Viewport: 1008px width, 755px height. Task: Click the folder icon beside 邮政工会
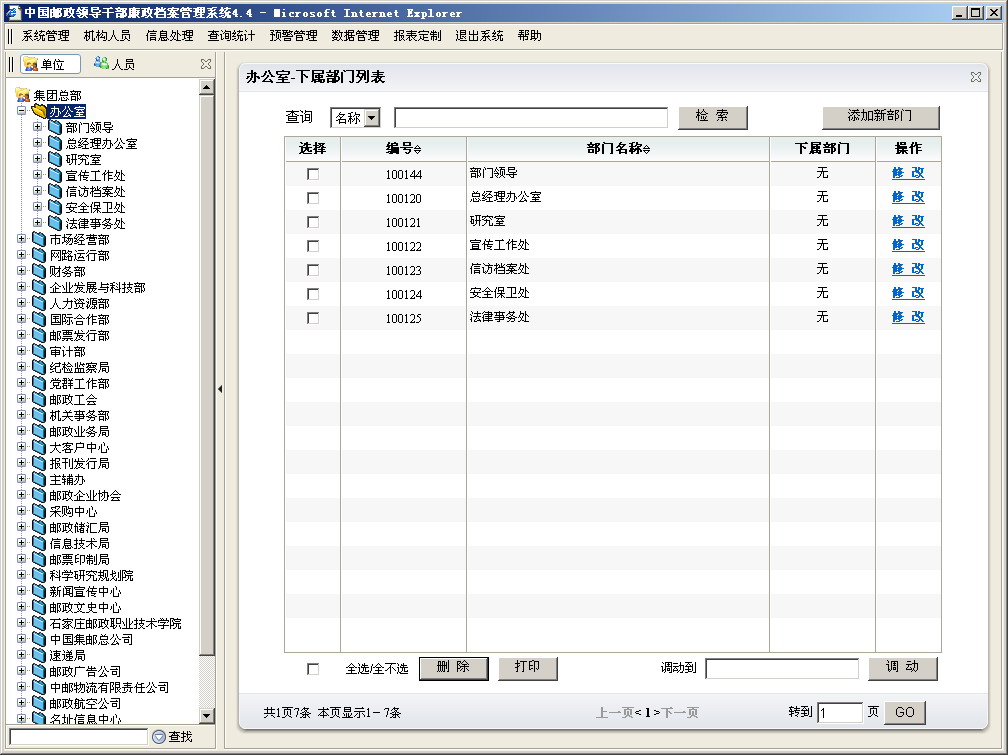(x=39, y=399)
